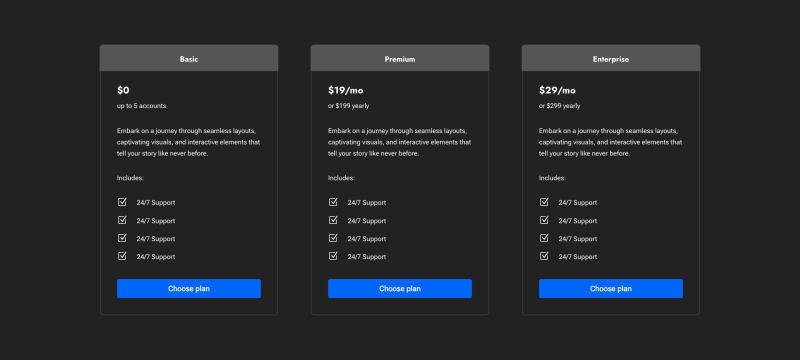Select the Premium plan header

(x=400, y=58)
